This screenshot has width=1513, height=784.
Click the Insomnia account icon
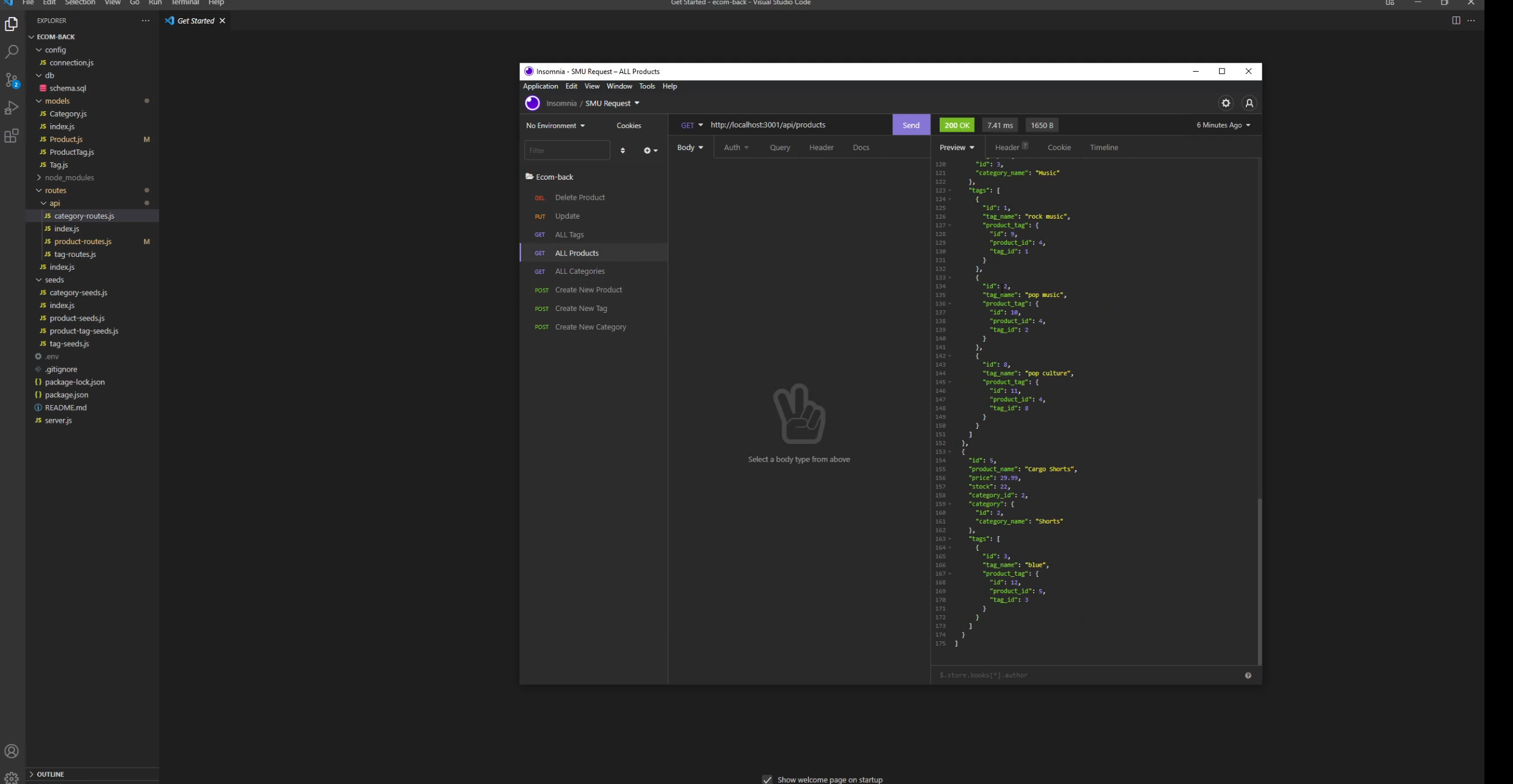click(1249, 103)
